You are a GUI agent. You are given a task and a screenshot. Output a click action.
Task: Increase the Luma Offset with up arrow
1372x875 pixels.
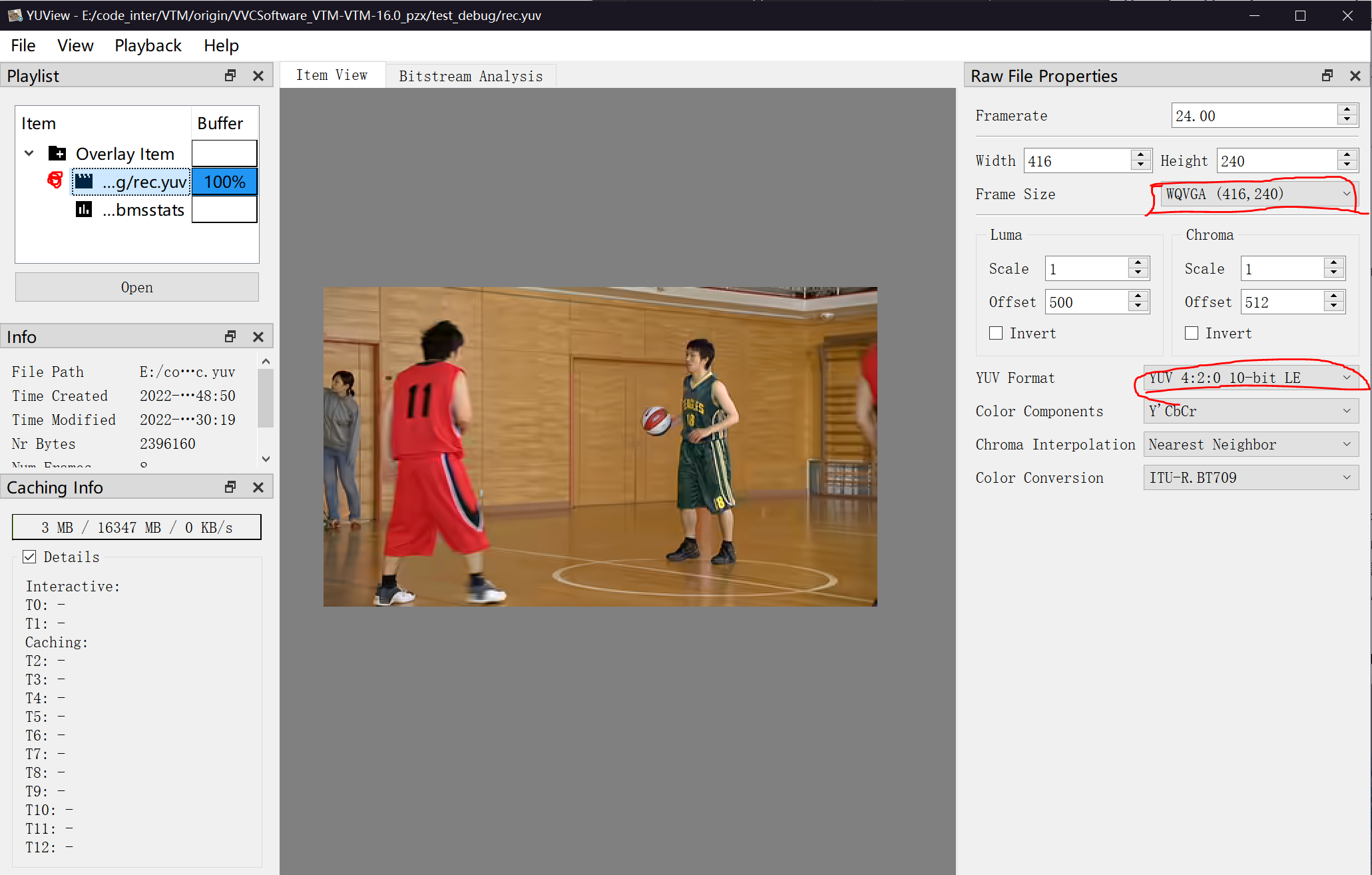pyautogui.click(x=1138, y=296)
